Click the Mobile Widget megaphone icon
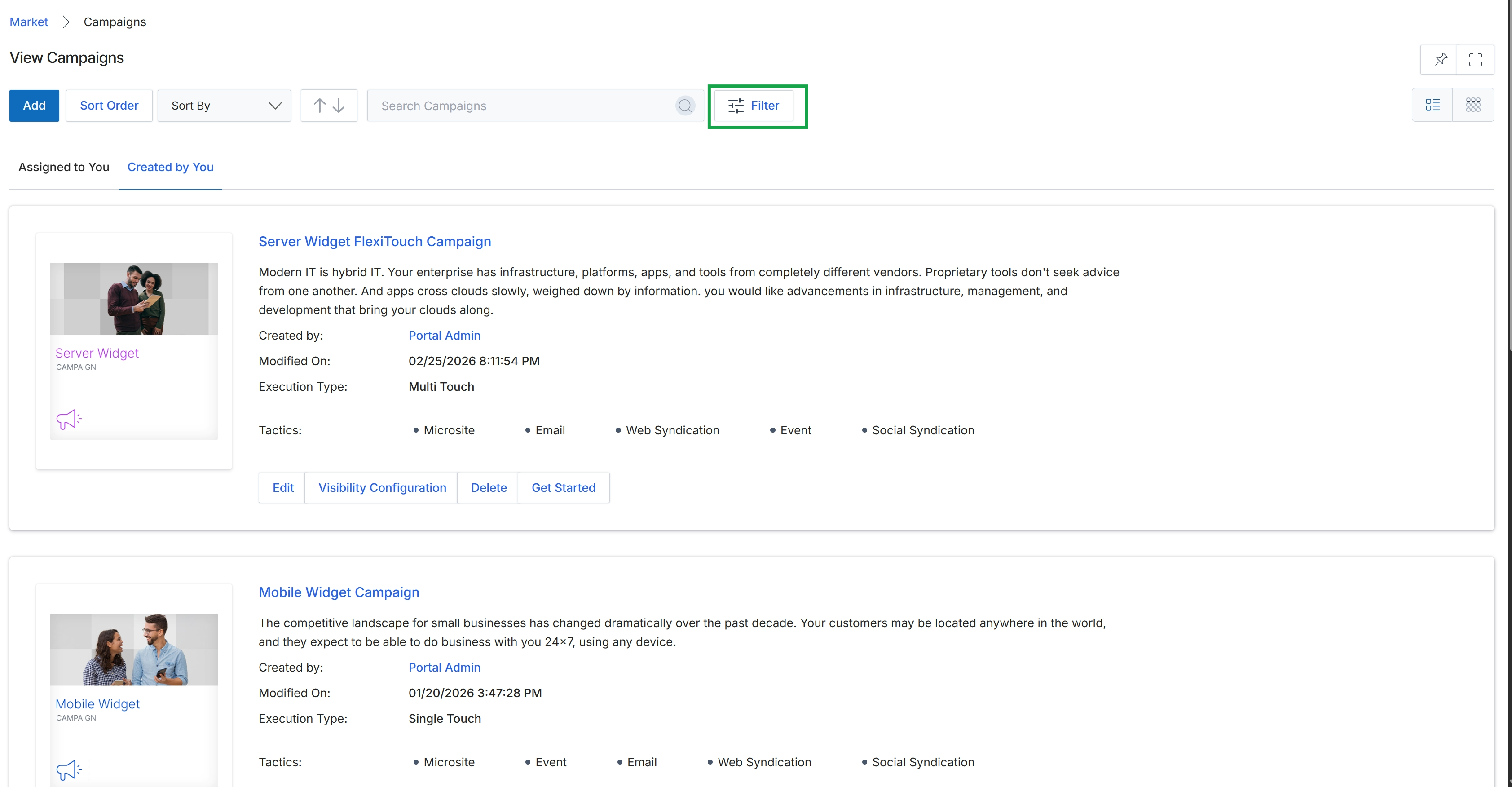1512x787 pixels. click(x=69, y=770)
